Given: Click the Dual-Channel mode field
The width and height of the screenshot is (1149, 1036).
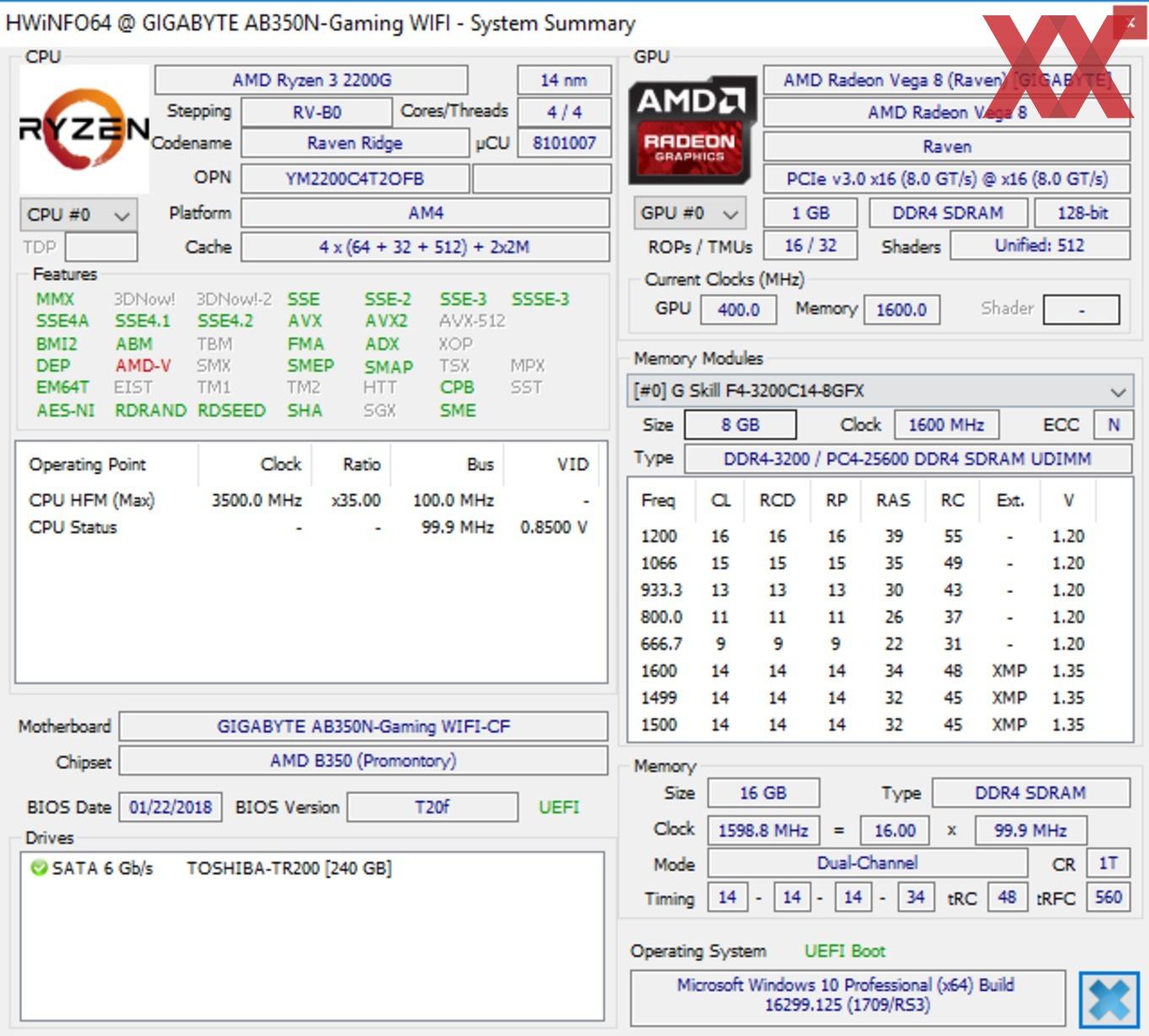Looking at the screenshot, I should (x=867, y=864).
